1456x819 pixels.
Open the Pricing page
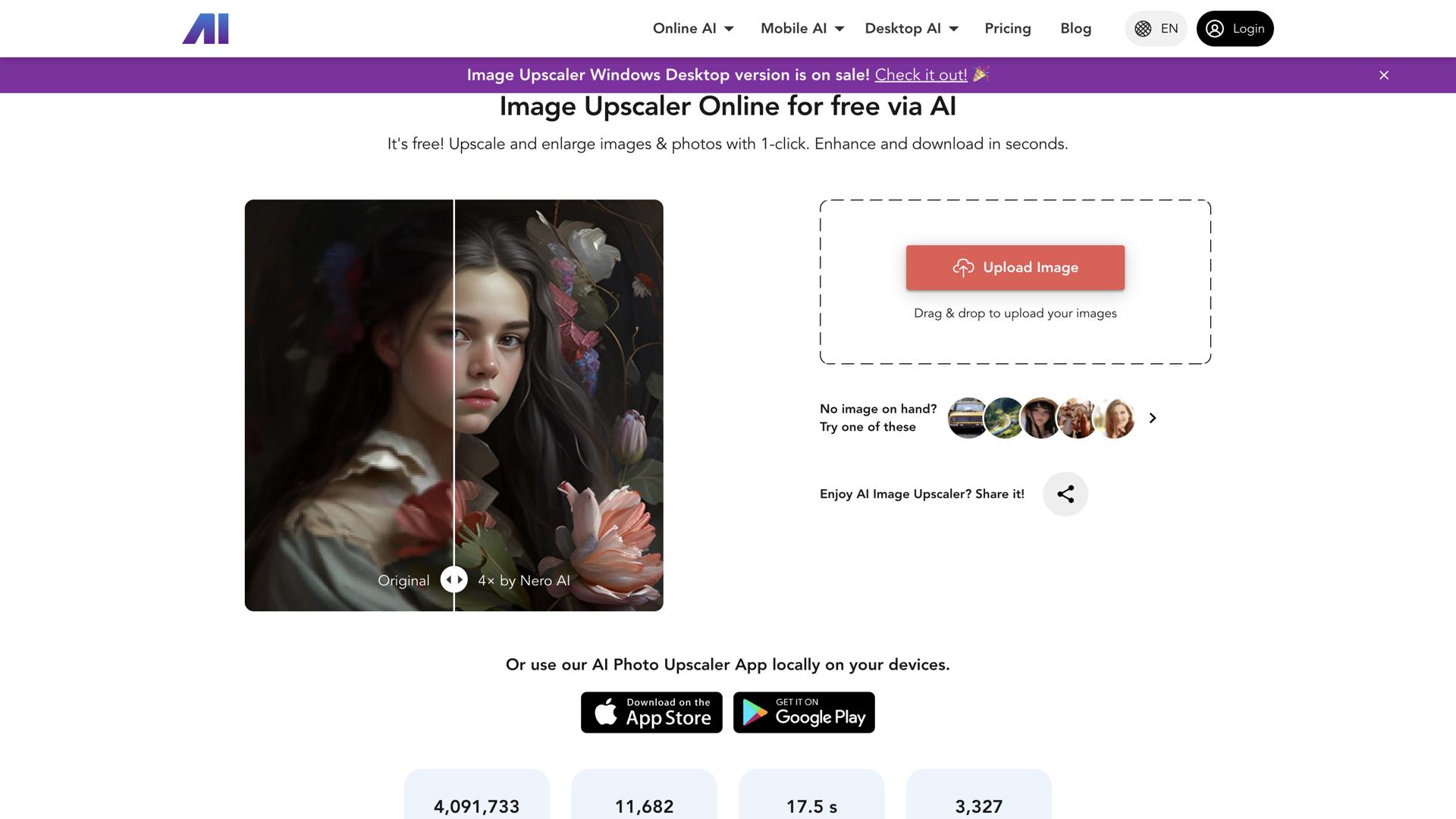pyautogui.click(x=1007, y=28)
